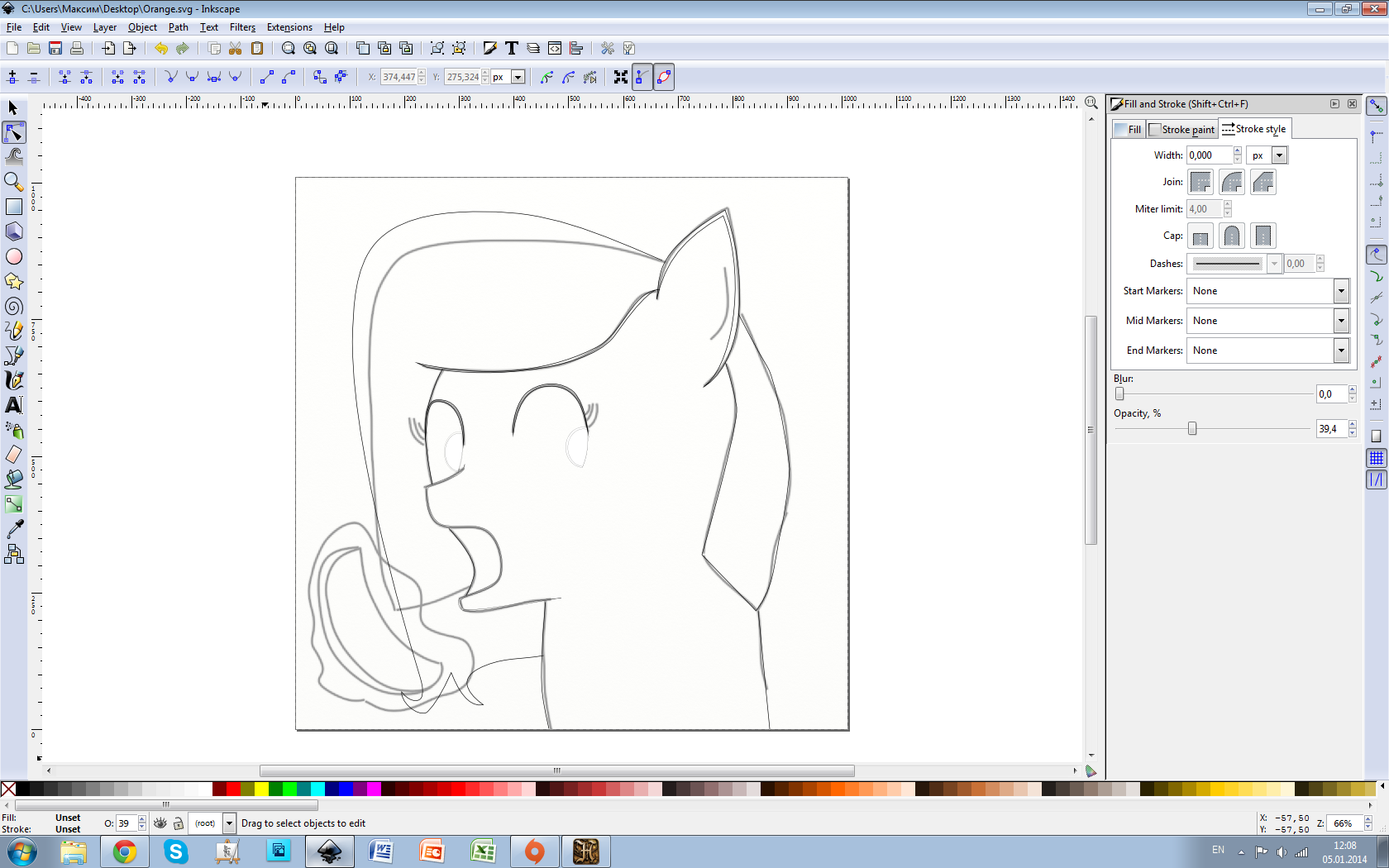The width and height of the screenshot is (1389, 868).
Task: Select the 3D Box tool
Action: tap(13, 231)
